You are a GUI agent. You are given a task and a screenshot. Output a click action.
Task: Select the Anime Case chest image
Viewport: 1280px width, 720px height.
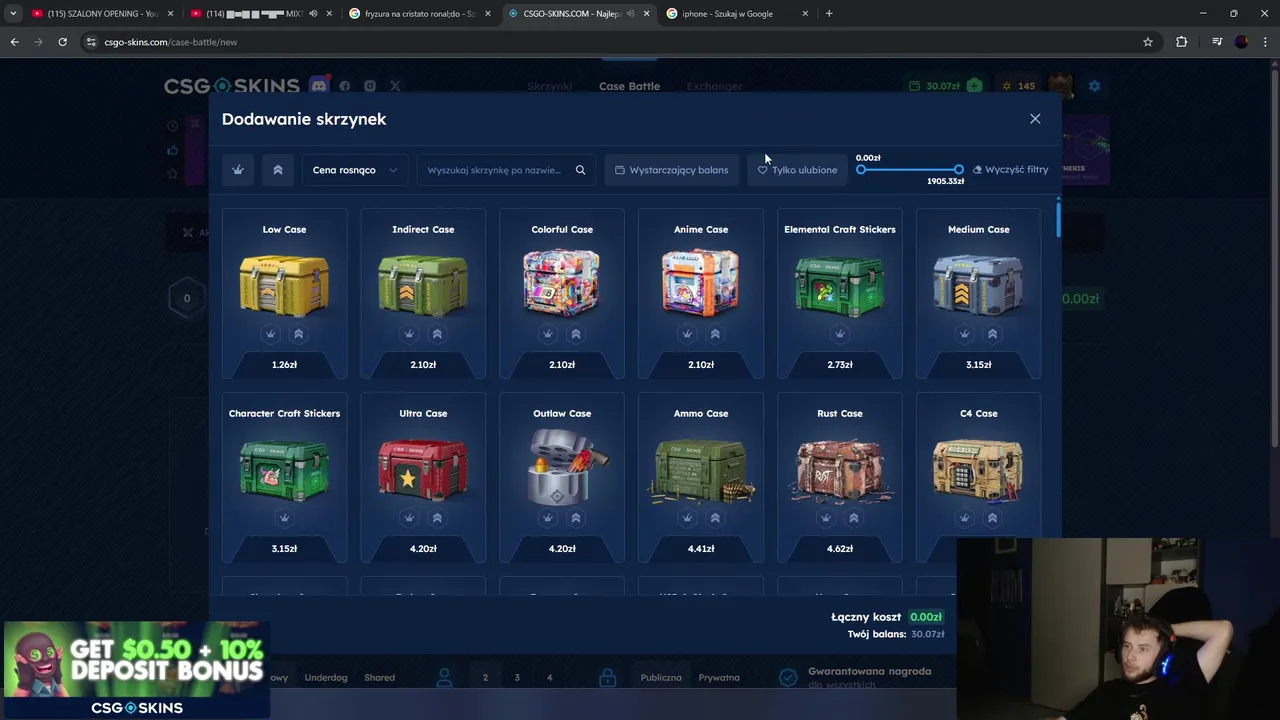point(701,283)
